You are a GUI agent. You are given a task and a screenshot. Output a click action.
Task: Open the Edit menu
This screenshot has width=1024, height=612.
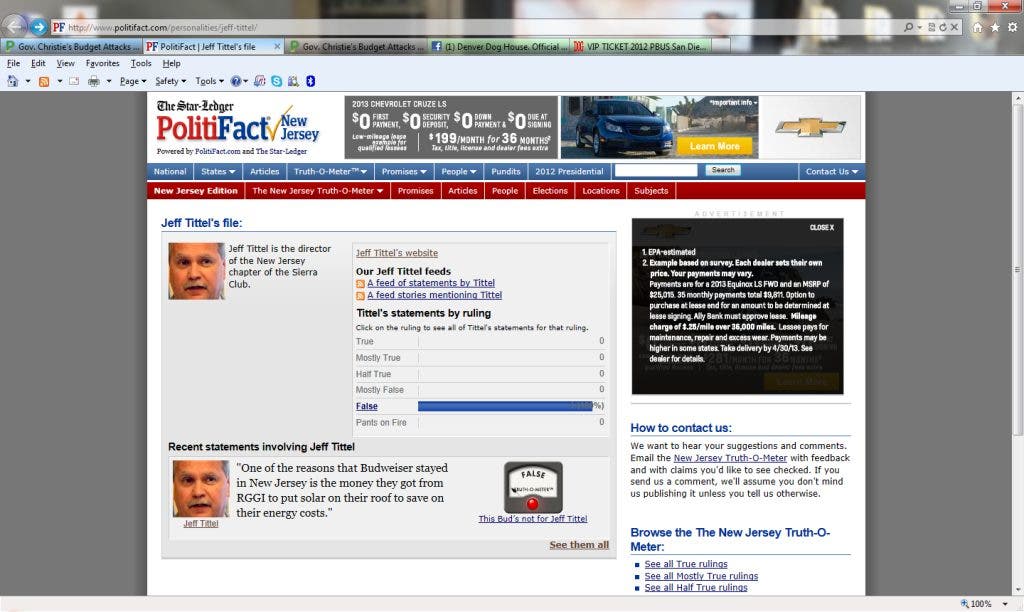pos(39,63)
